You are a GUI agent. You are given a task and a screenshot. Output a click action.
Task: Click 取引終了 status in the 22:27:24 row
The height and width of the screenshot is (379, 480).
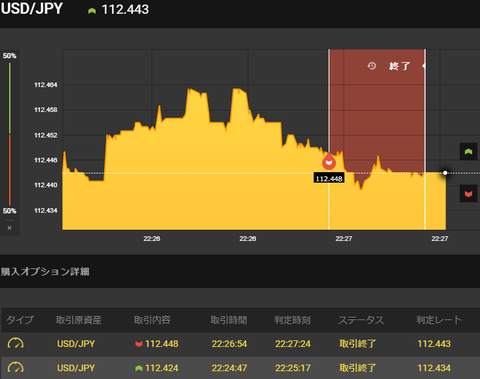(358, 344)
